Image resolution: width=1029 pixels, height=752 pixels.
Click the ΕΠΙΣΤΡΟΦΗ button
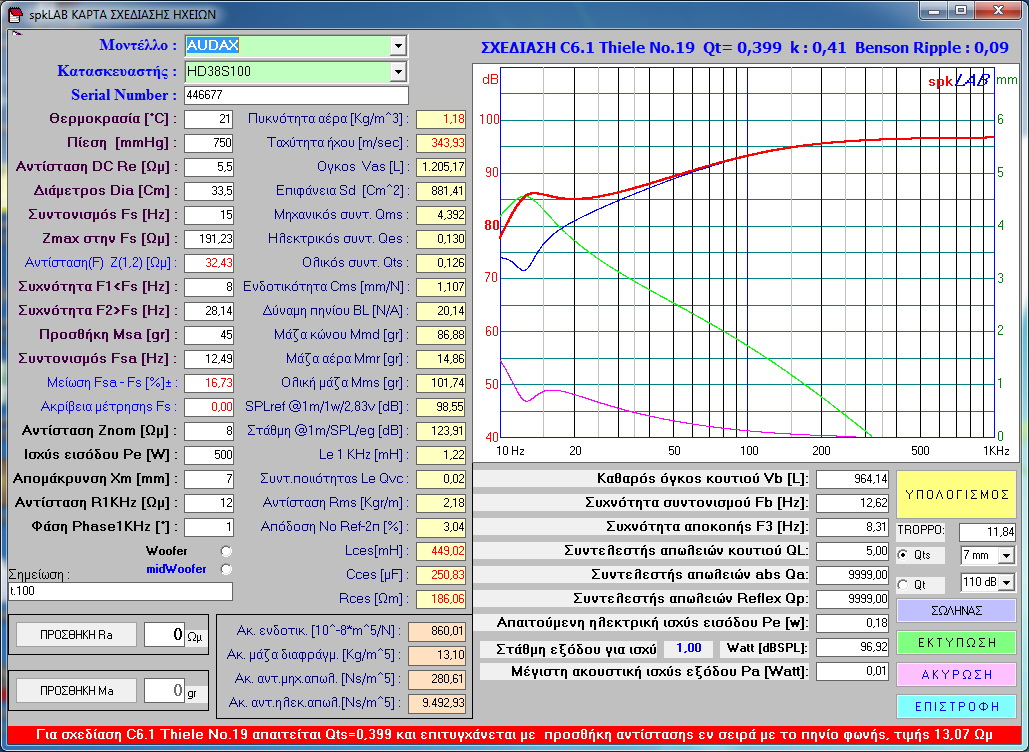[956, 707]
